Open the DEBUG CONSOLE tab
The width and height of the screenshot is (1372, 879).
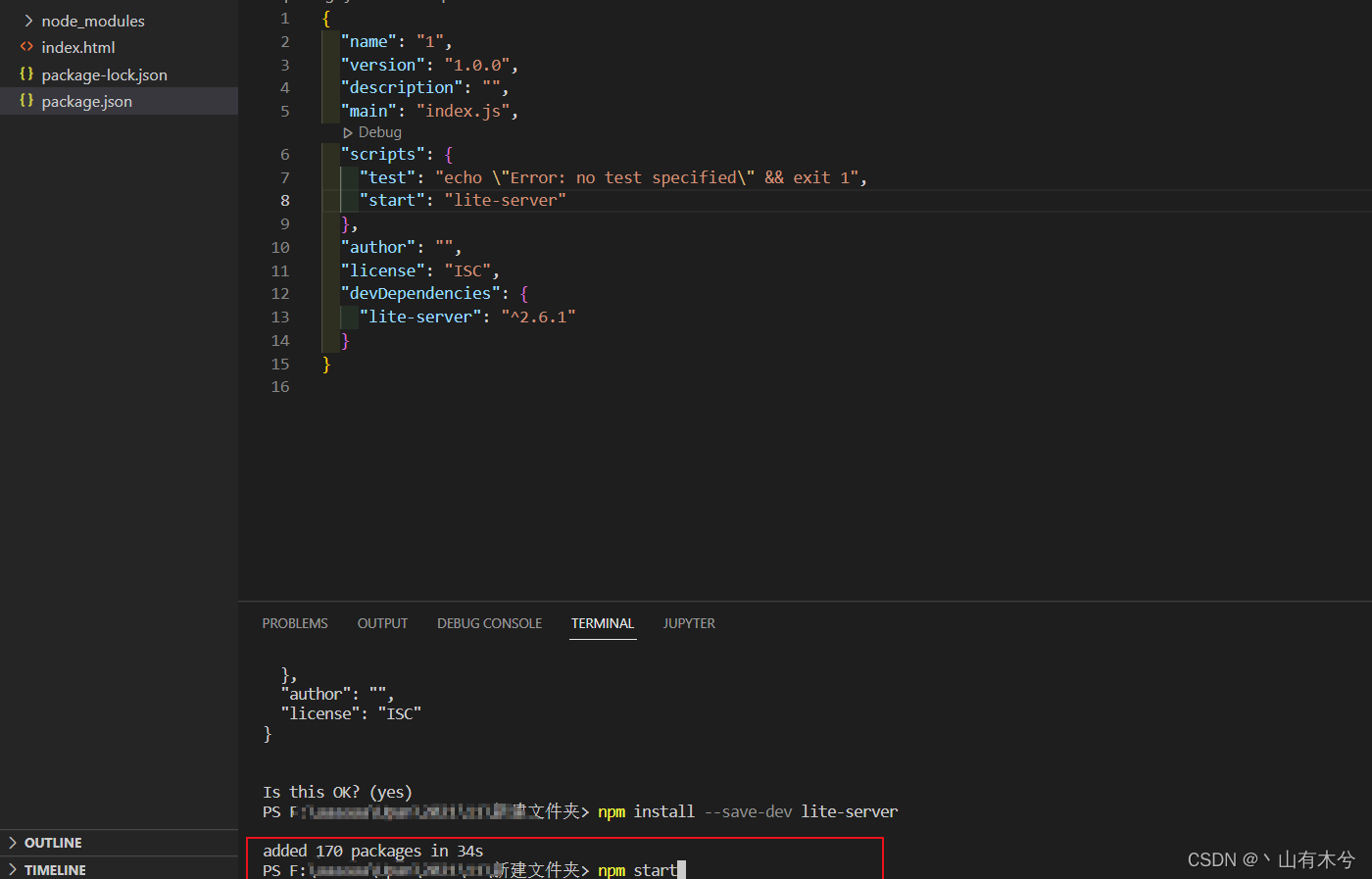pos(489,623)
